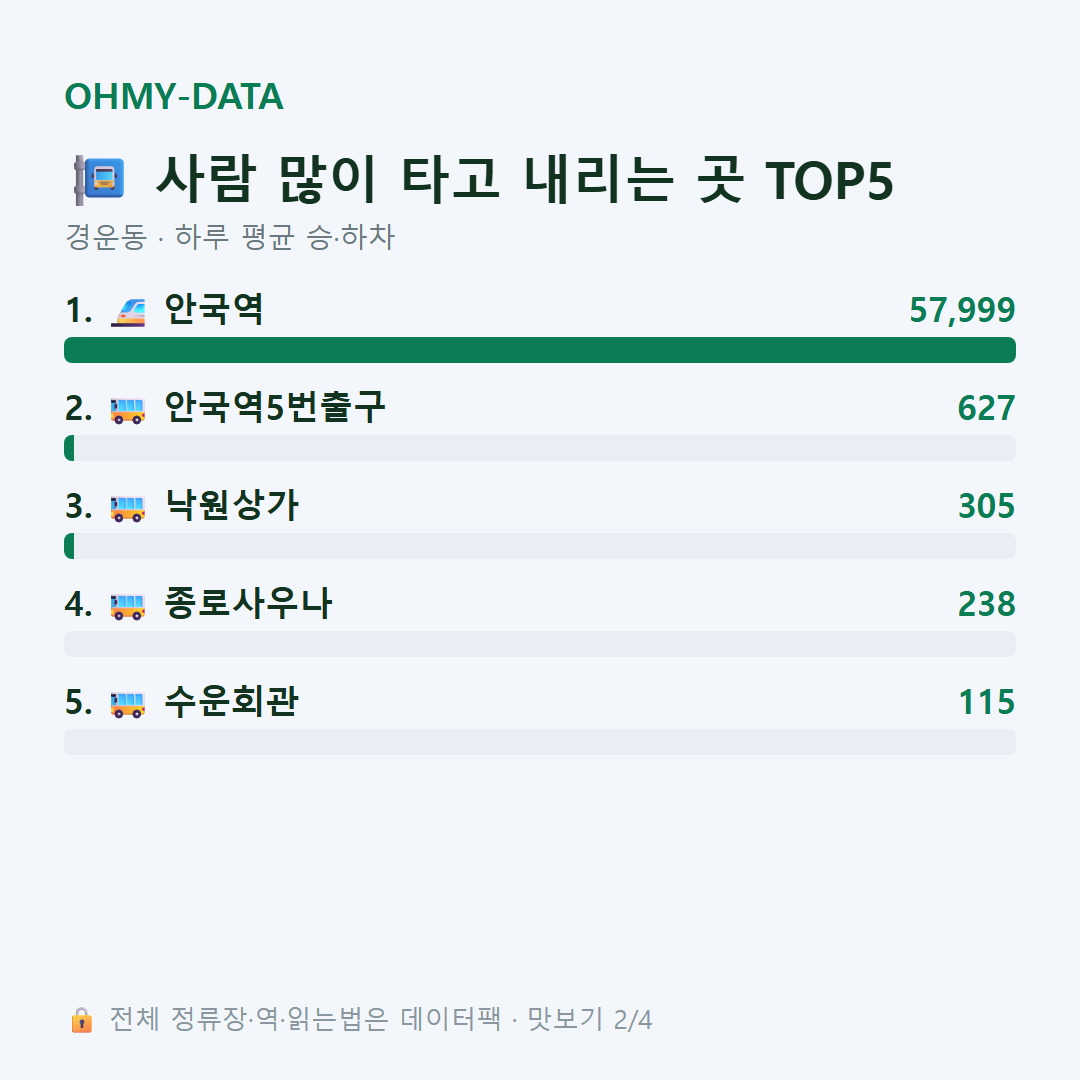Click the bus icon beside 낙원상가
The height and width of the screenshot is (1080, 1080).
[128, 508]
